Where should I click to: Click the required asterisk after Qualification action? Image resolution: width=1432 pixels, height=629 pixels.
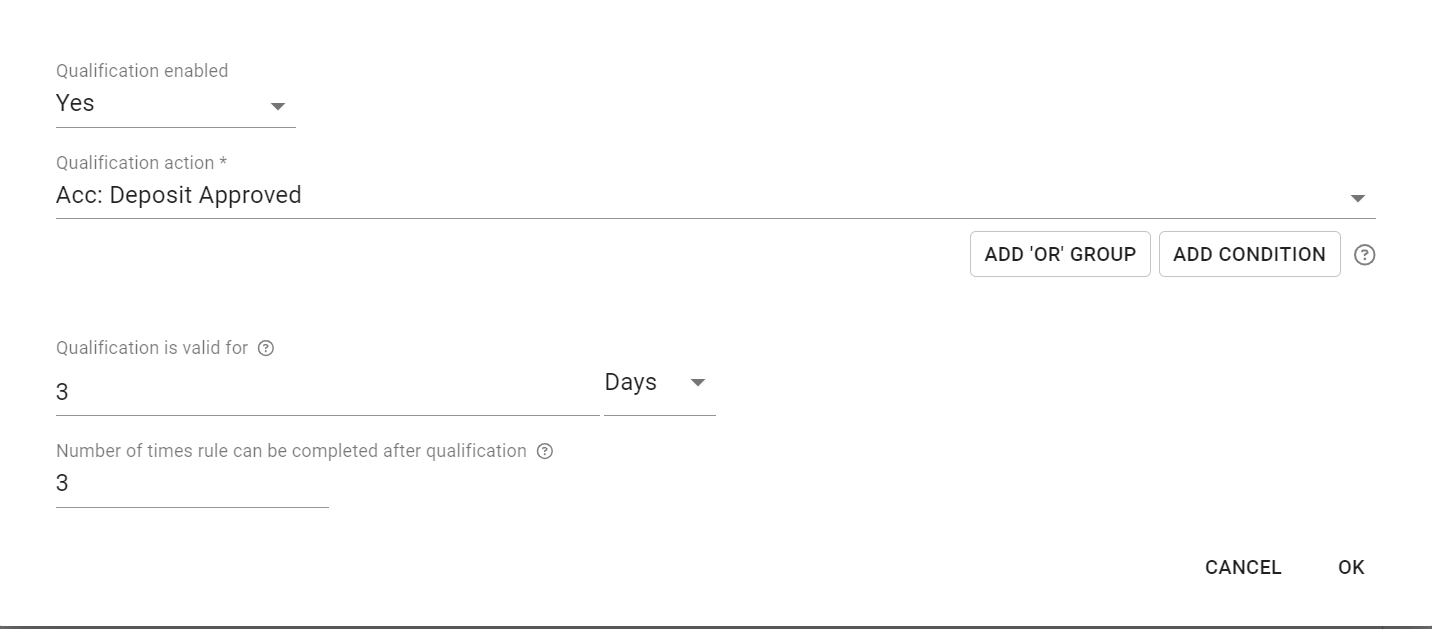(223, 162)
